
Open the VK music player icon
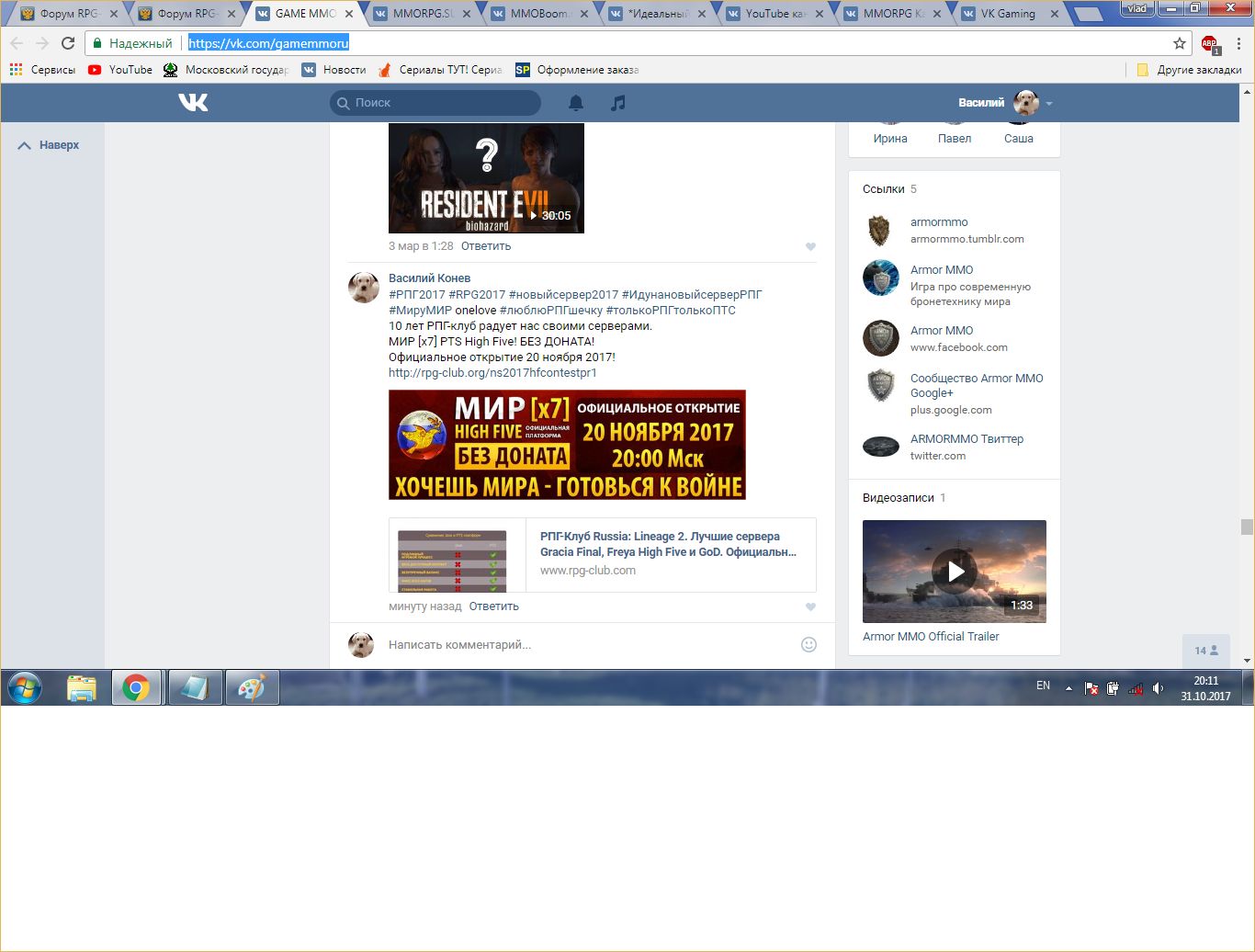pos(618,103)
